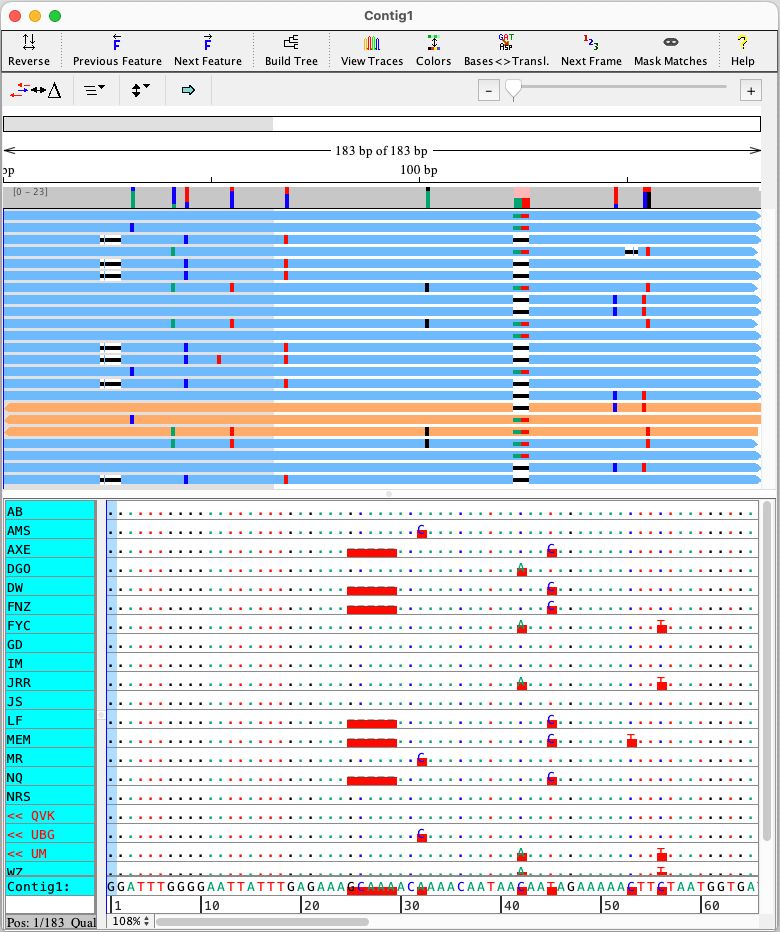This screenshot has height=932, width=780.
Task: Click the first orange read in overview
Action: (x=383, y=407)
